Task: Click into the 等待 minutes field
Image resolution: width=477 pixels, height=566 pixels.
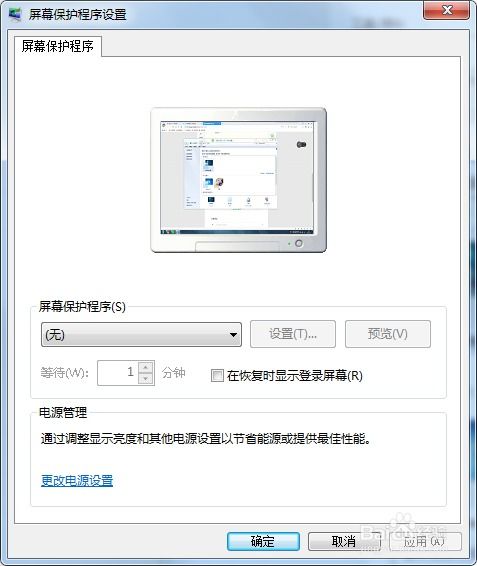Action: (x=118, y=373)
